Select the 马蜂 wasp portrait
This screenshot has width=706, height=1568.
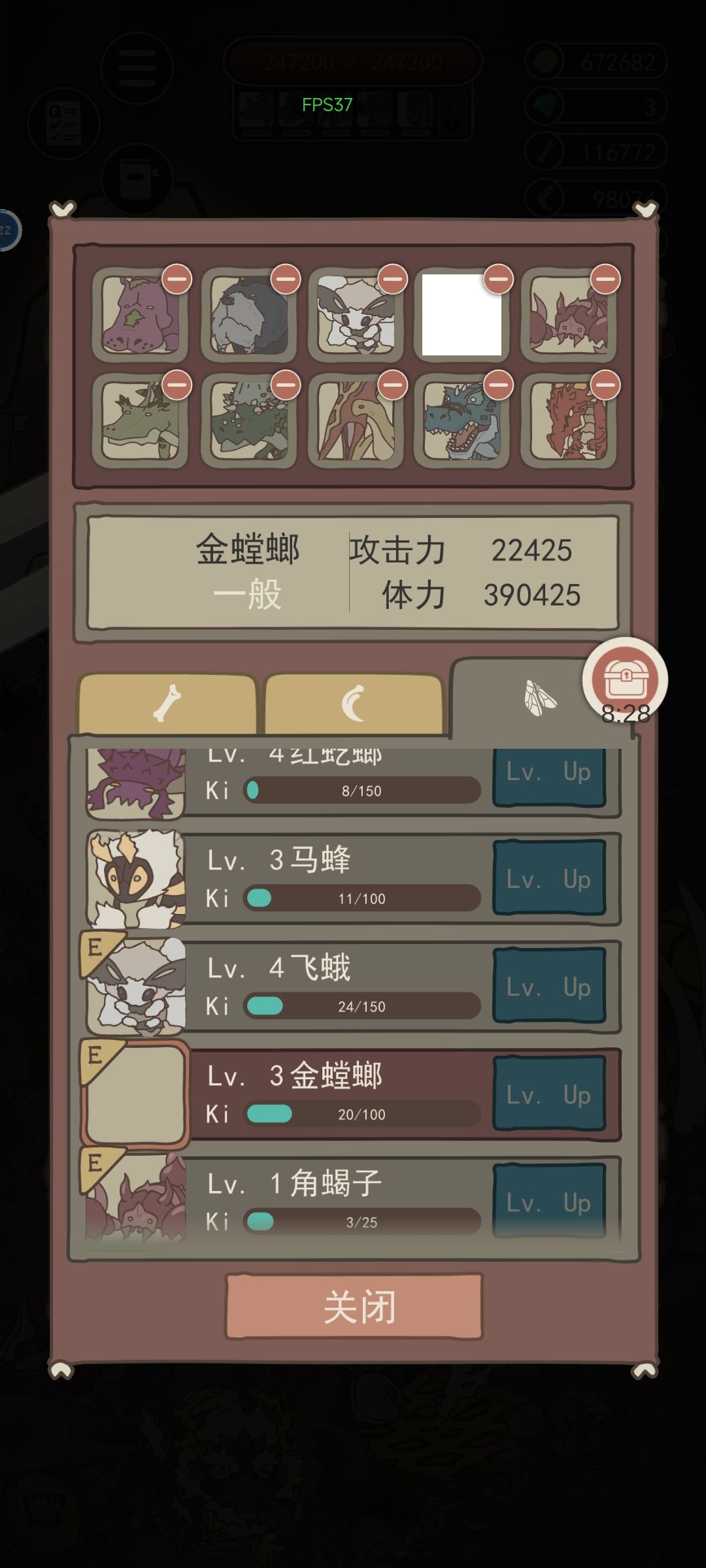(x=137, y=879)
